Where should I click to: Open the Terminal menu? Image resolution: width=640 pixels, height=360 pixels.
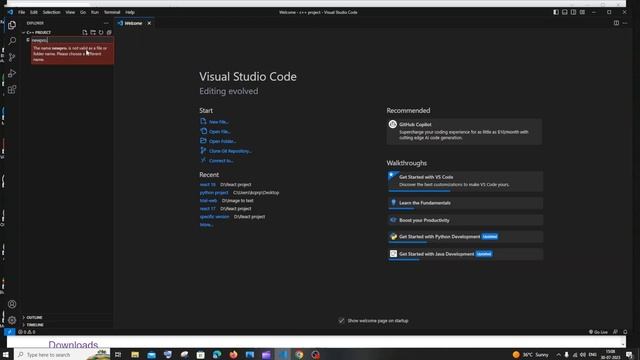pos(112,12)
